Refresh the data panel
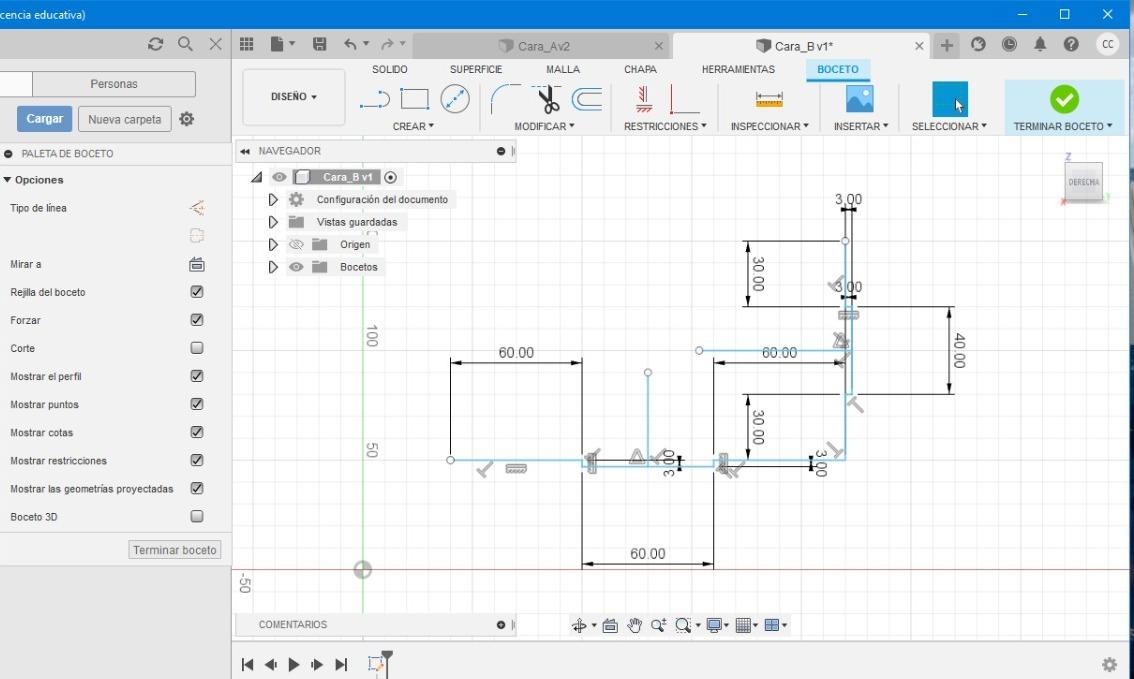 155,44
